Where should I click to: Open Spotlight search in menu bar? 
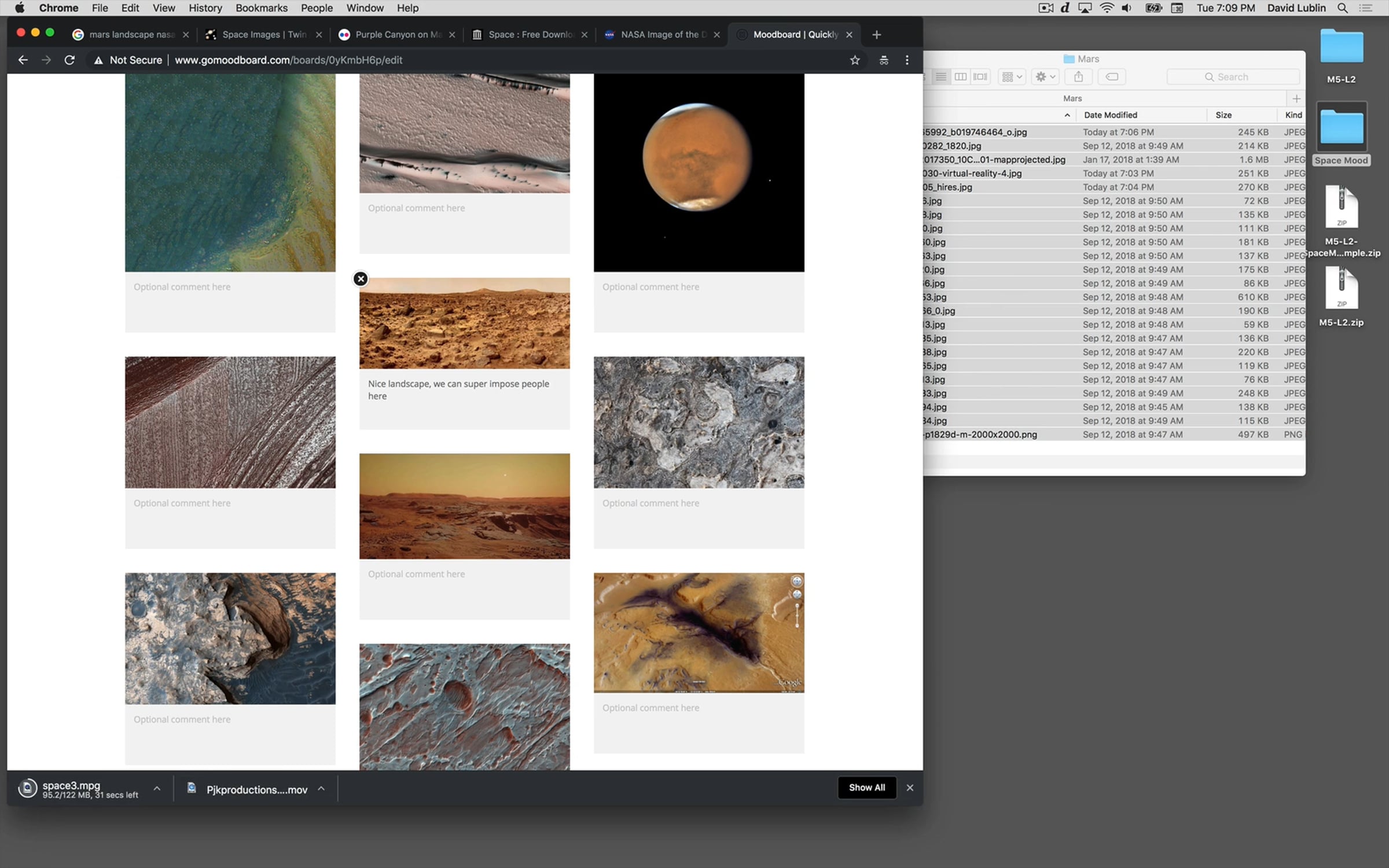coord(1342,8)
